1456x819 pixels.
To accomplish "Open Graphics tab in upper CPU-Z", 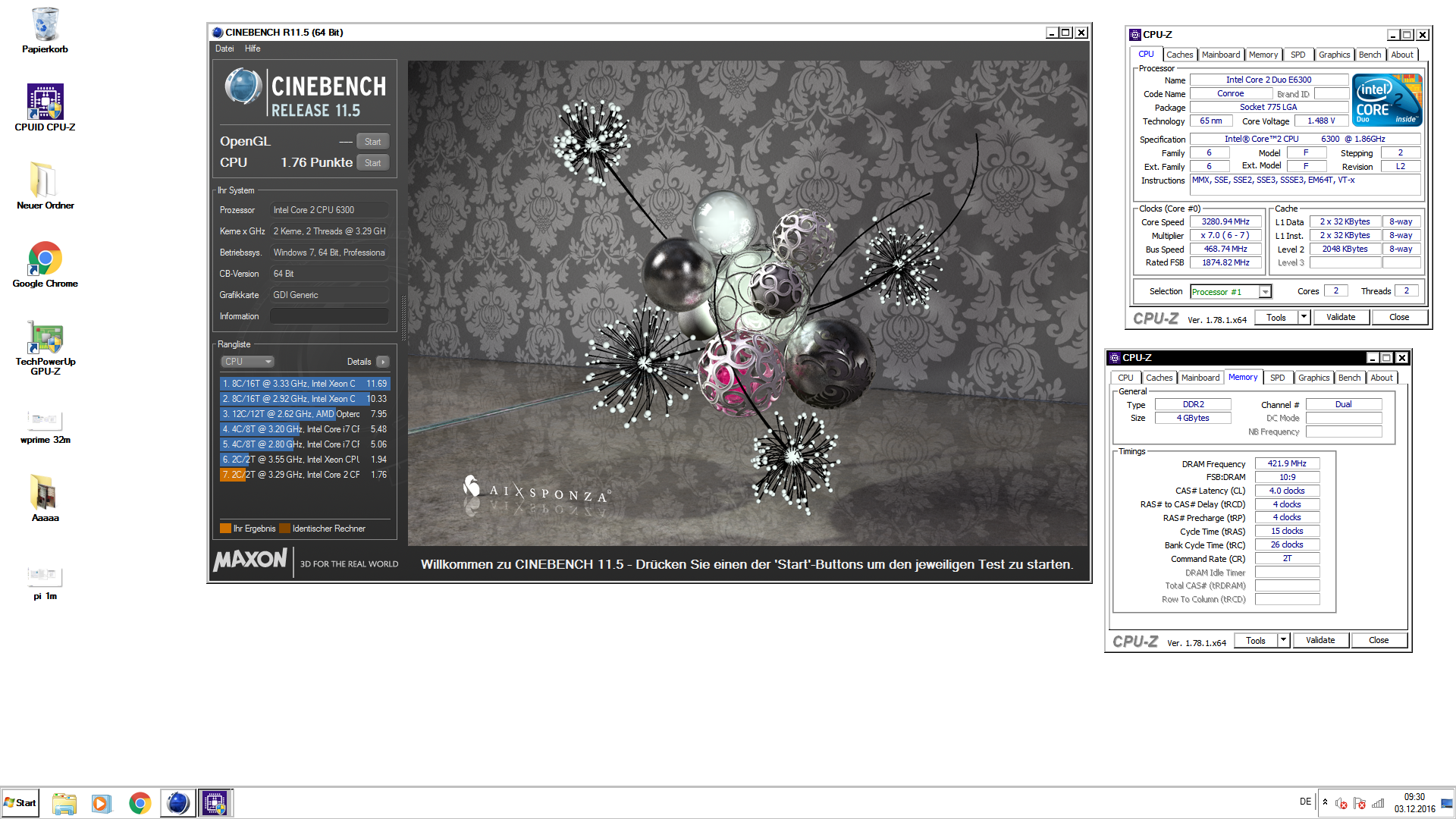I will pyautogui.click(x=1334, y=55).
